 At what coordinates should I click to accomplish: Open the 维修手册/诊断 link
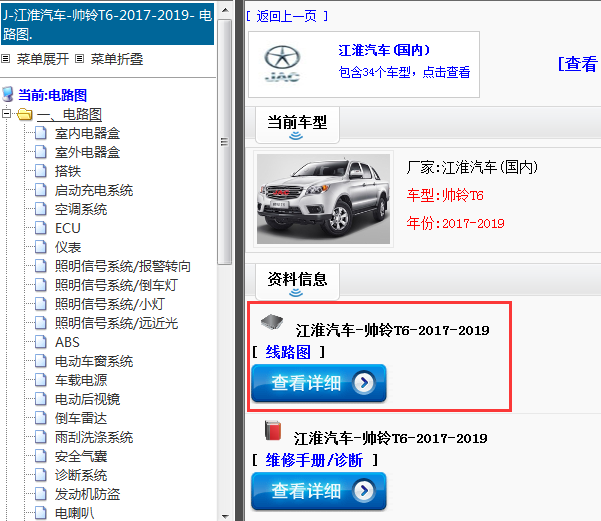pos(314,460)
